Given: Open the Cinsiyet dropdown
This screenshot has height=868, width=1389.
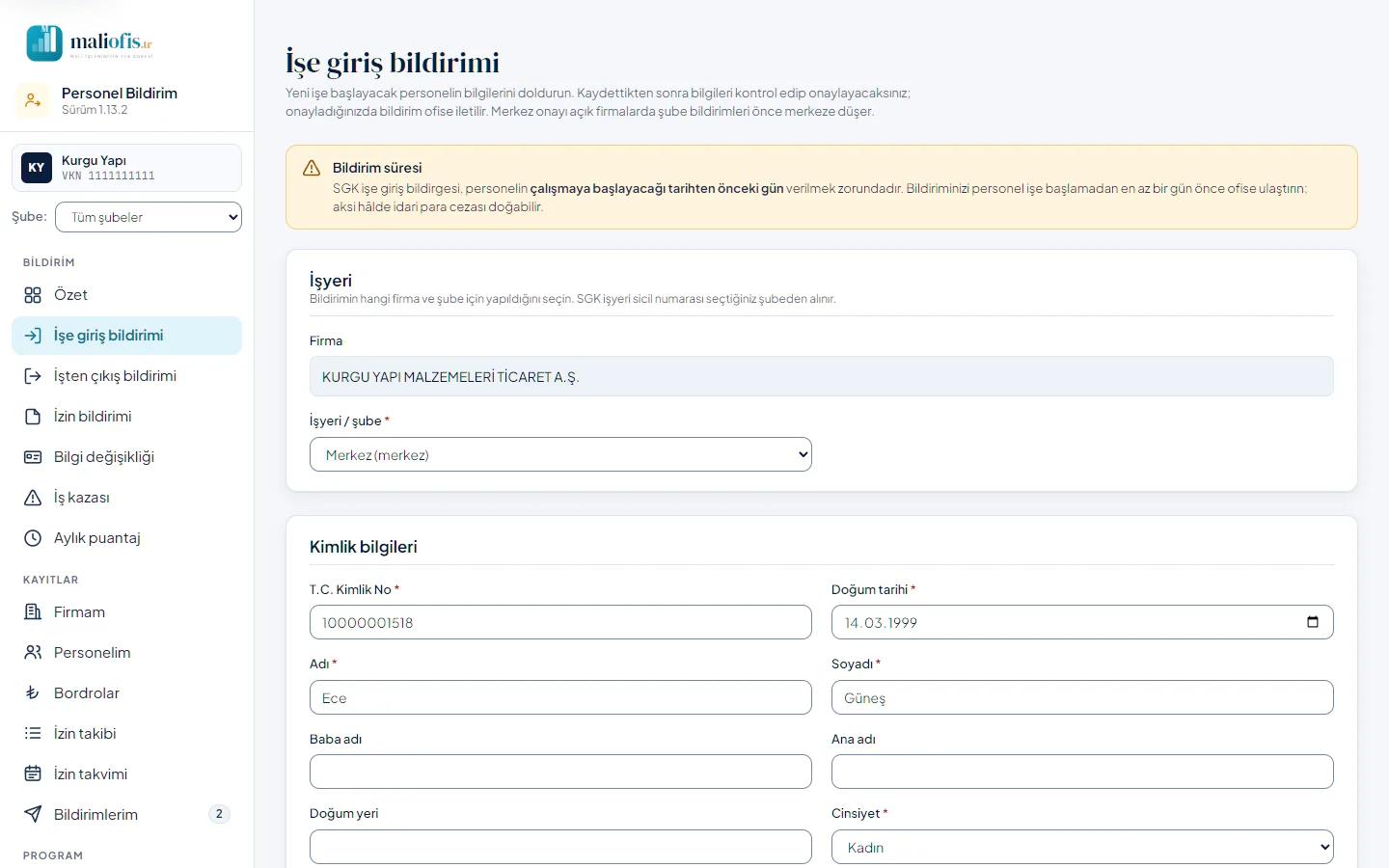Looking at the screenshot, I should [x=1082, y=848].
